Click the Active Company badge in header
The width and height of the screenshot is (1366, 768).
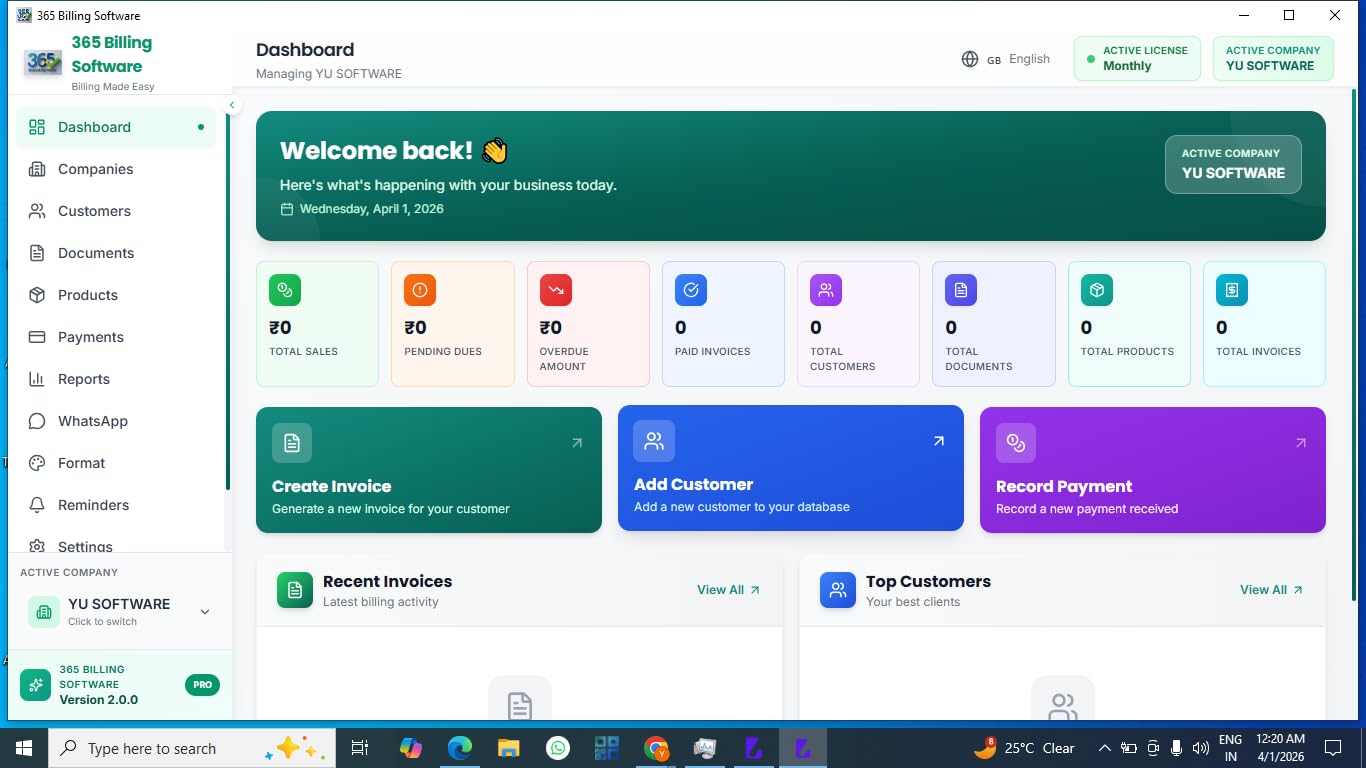[x=1273, y=58]
